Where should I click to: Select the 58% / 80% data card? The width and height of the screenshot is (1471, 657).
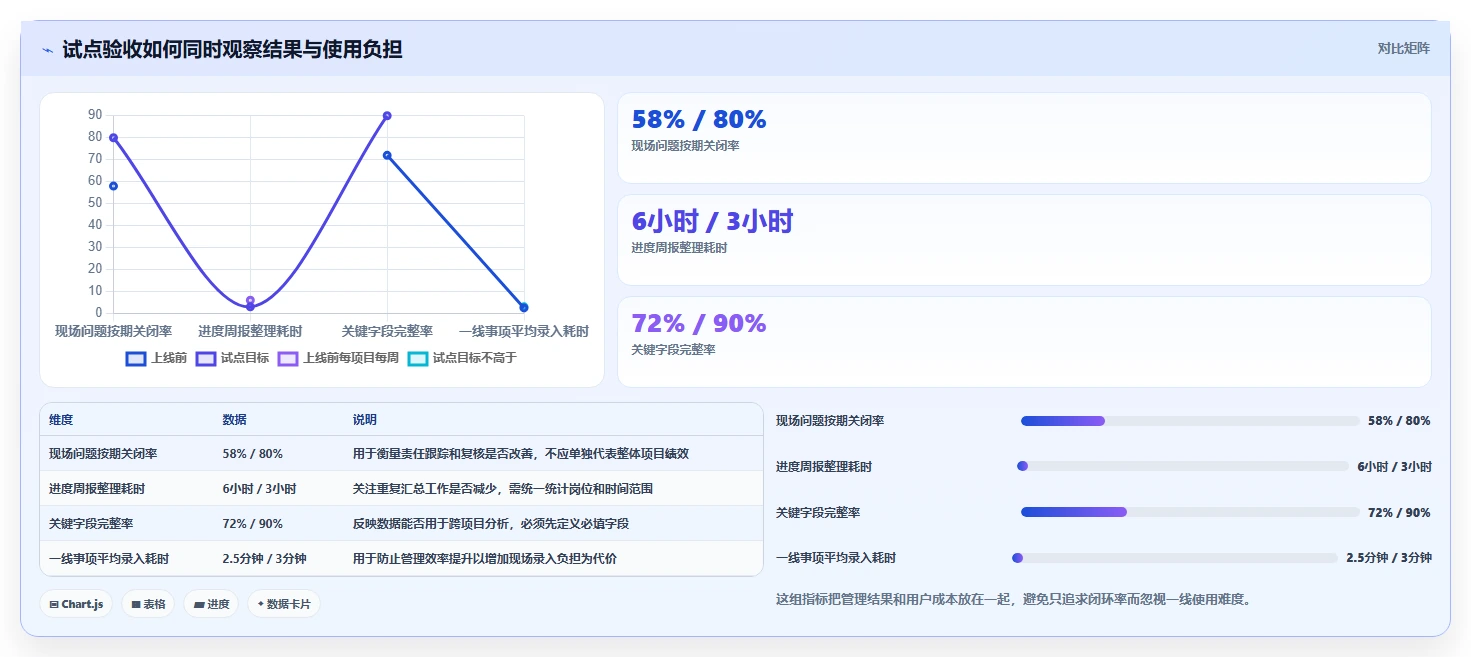coord(1024,138)
